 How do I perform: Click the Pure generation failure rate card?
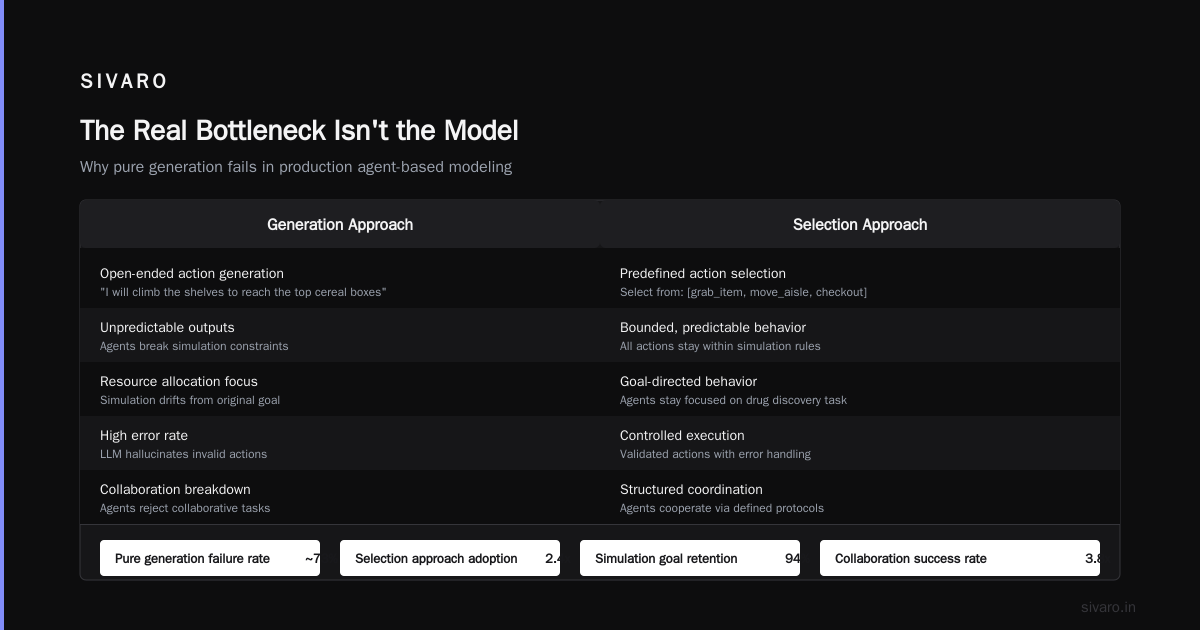210,558
